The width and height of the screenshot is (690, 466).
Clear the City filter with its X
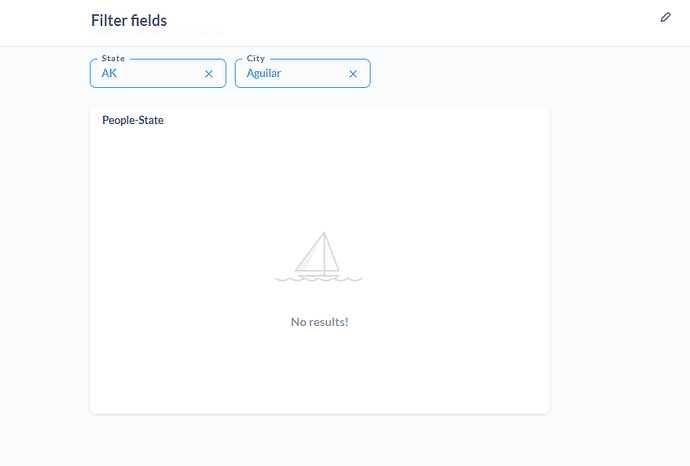pyautogui.click(x=353, y=74)
